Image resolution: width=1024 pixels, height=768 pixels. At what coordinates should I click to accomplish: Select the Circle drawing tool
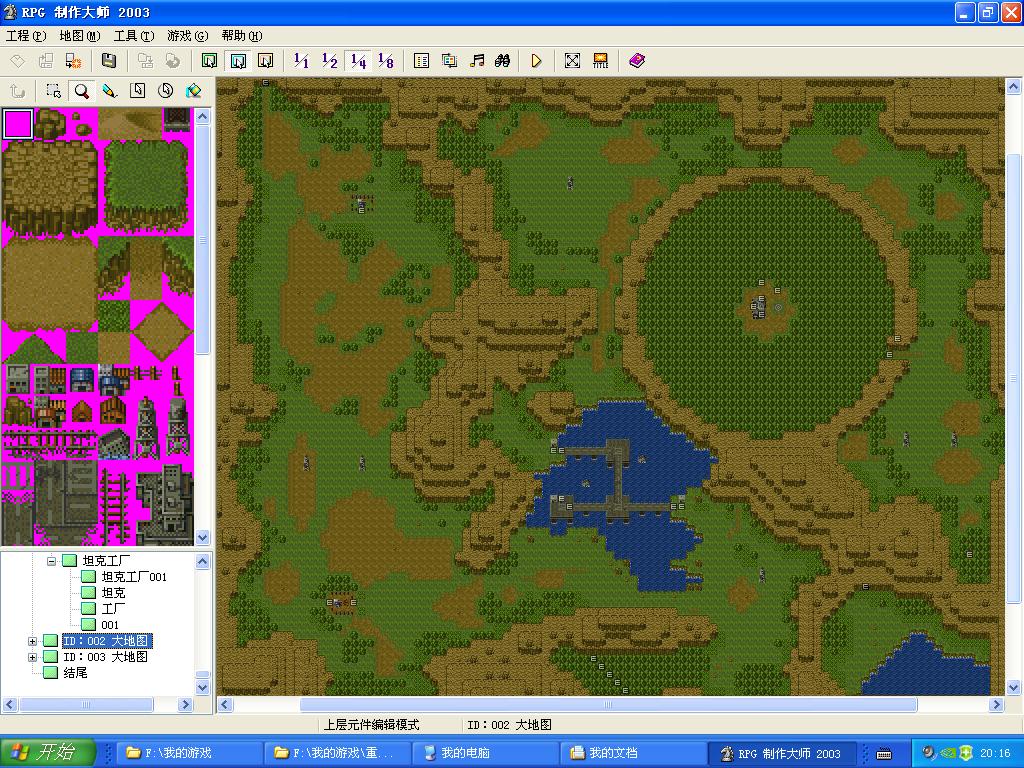tap(165, 91)
